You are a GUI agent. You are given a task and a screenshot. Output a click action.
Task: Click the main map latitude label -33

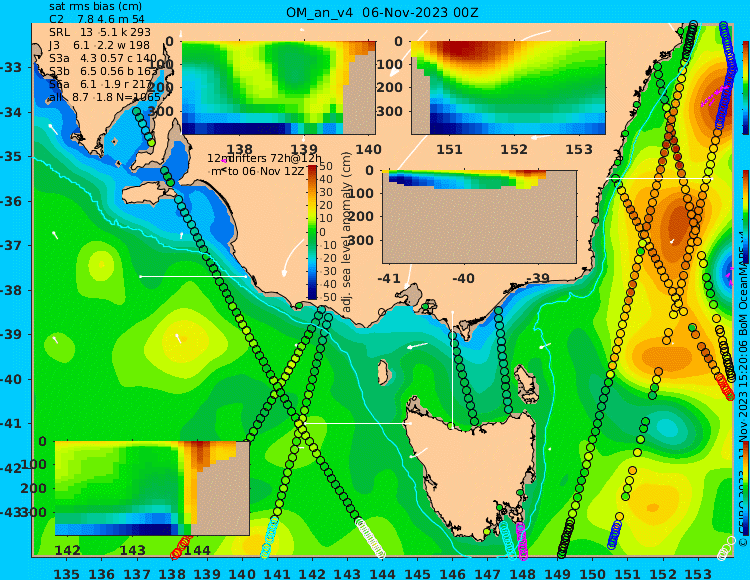pyautogui.click(x=11, y=67)
